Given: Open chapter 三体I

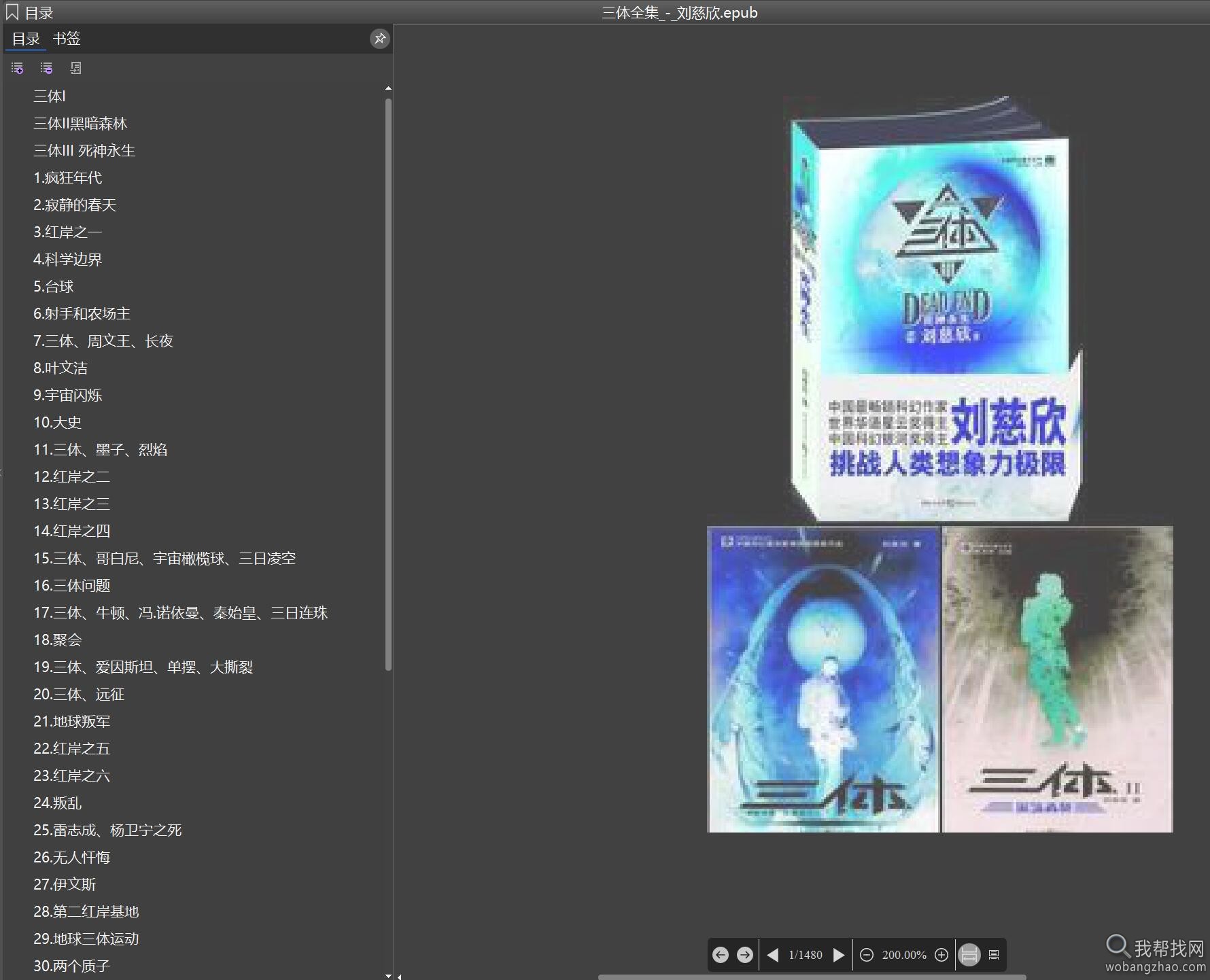Looking at the screenshot, I should [50, 97].
